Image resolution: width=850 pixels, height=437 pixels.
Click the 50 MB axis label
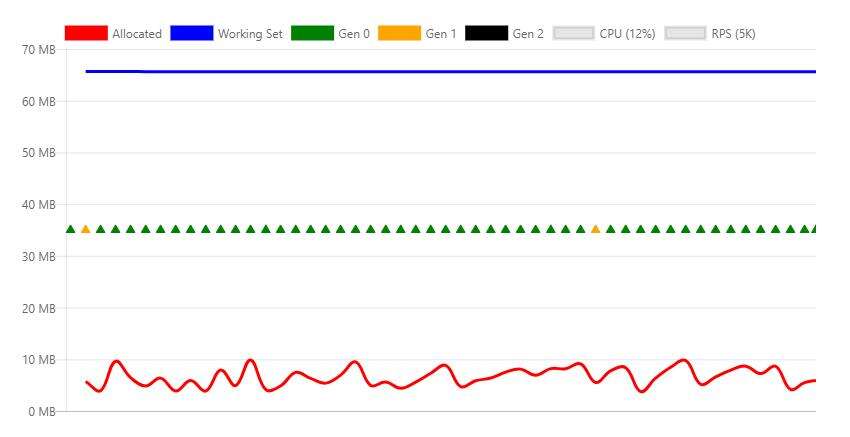[x=38, y=153]
